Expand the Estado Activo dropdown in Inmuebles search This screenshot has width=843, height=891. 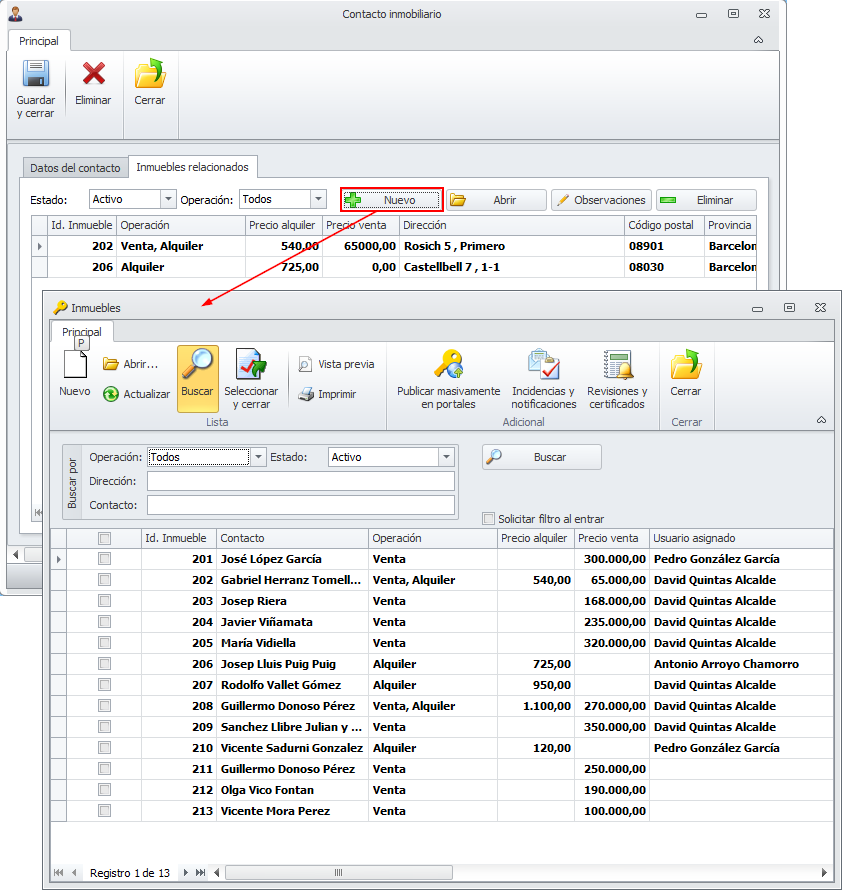pos(446,457)
